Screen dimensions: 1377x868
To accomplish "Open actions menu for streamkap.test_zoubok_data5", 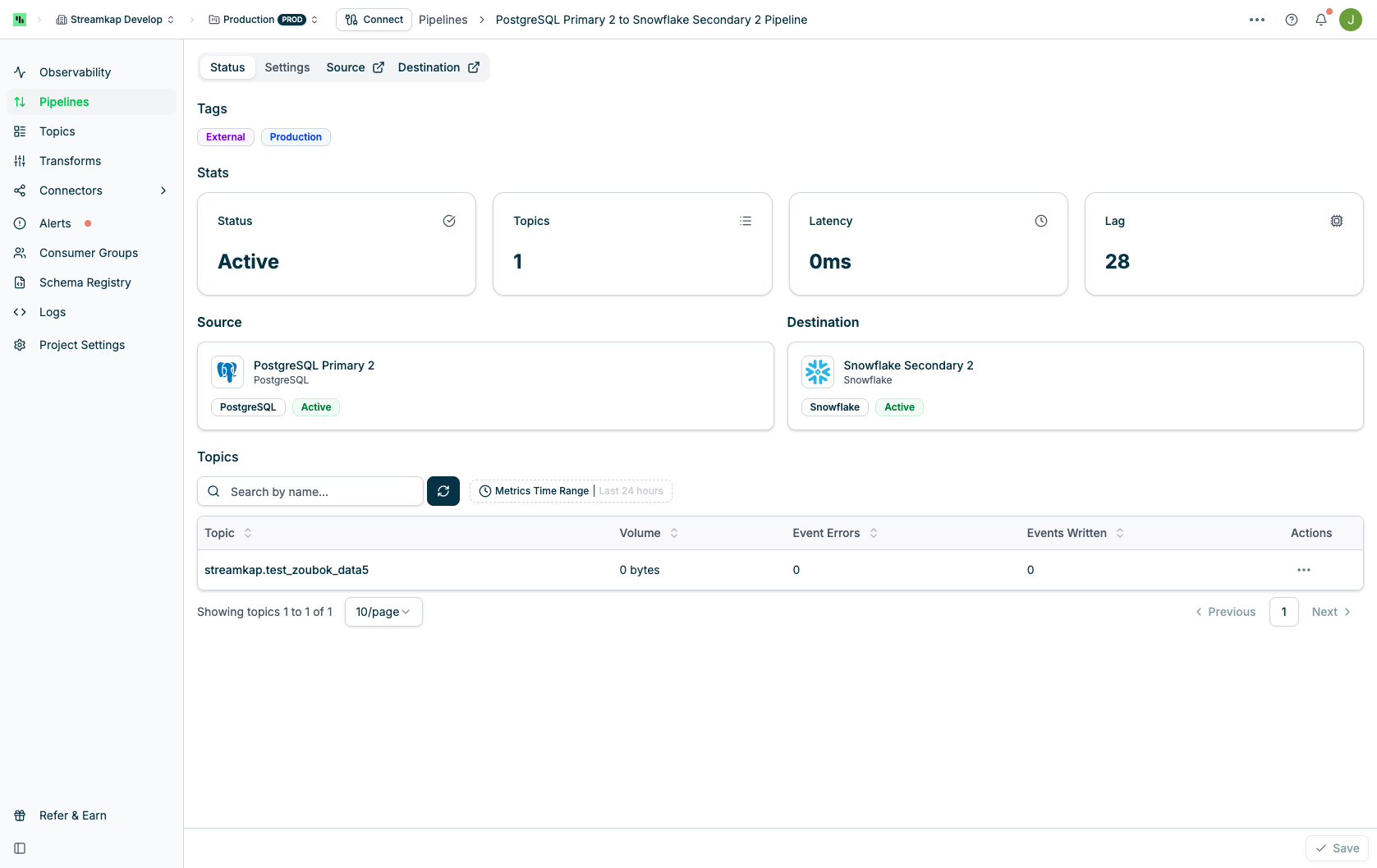I will point(1304,570).
